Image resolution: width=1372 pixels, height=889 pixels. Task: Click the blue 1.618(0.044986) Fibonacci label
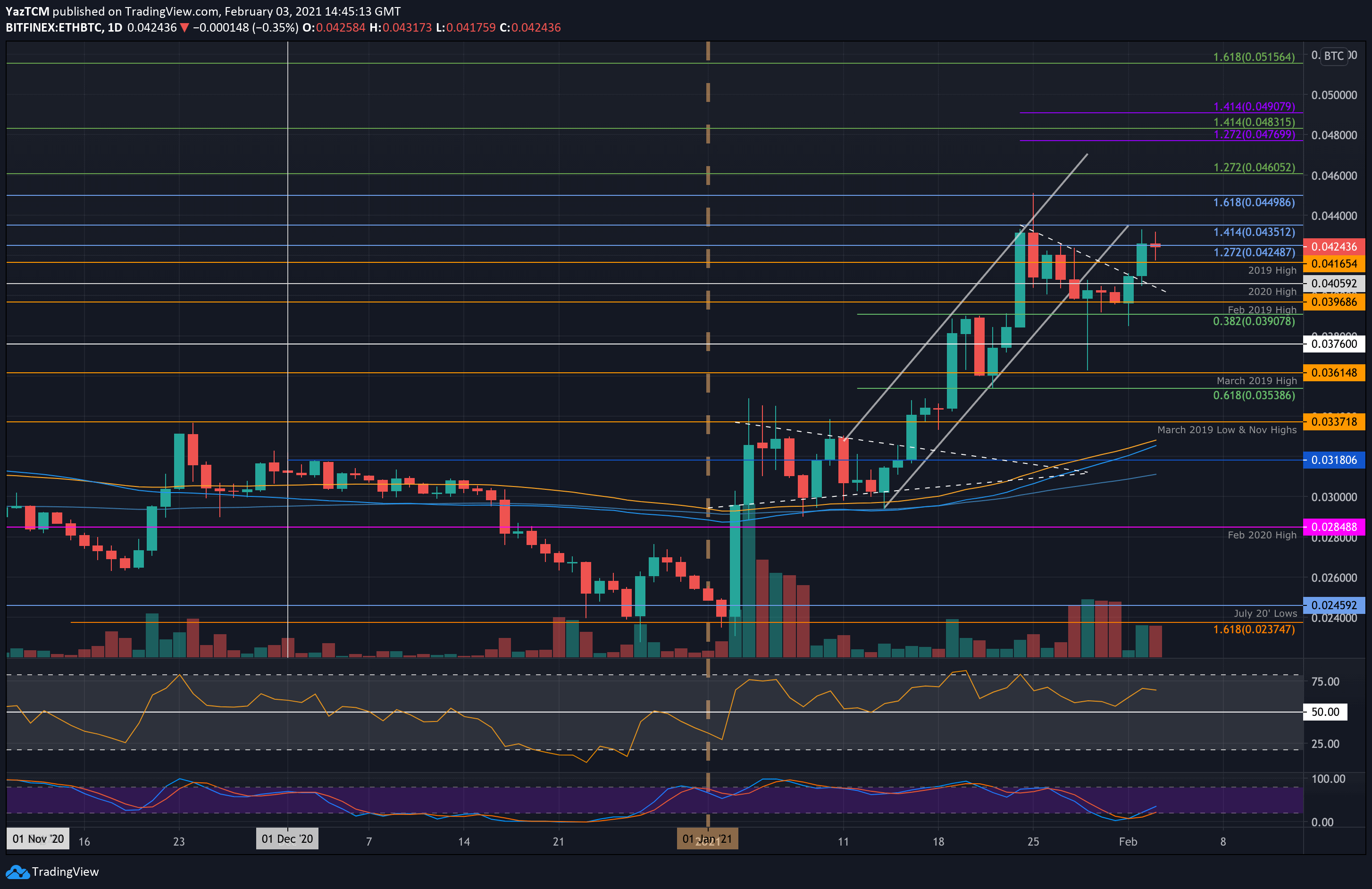[x=1254, y=202]
